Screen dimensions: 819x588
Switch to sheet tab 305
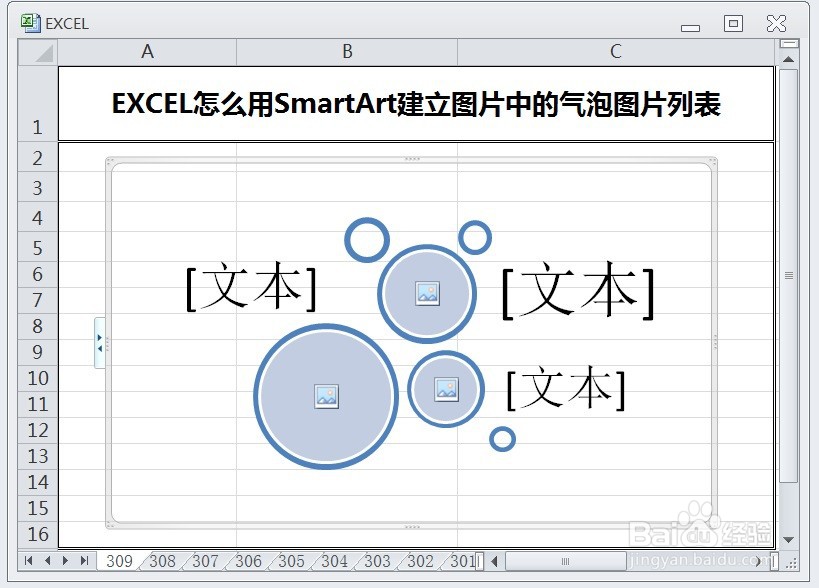[x=291, y=561]
